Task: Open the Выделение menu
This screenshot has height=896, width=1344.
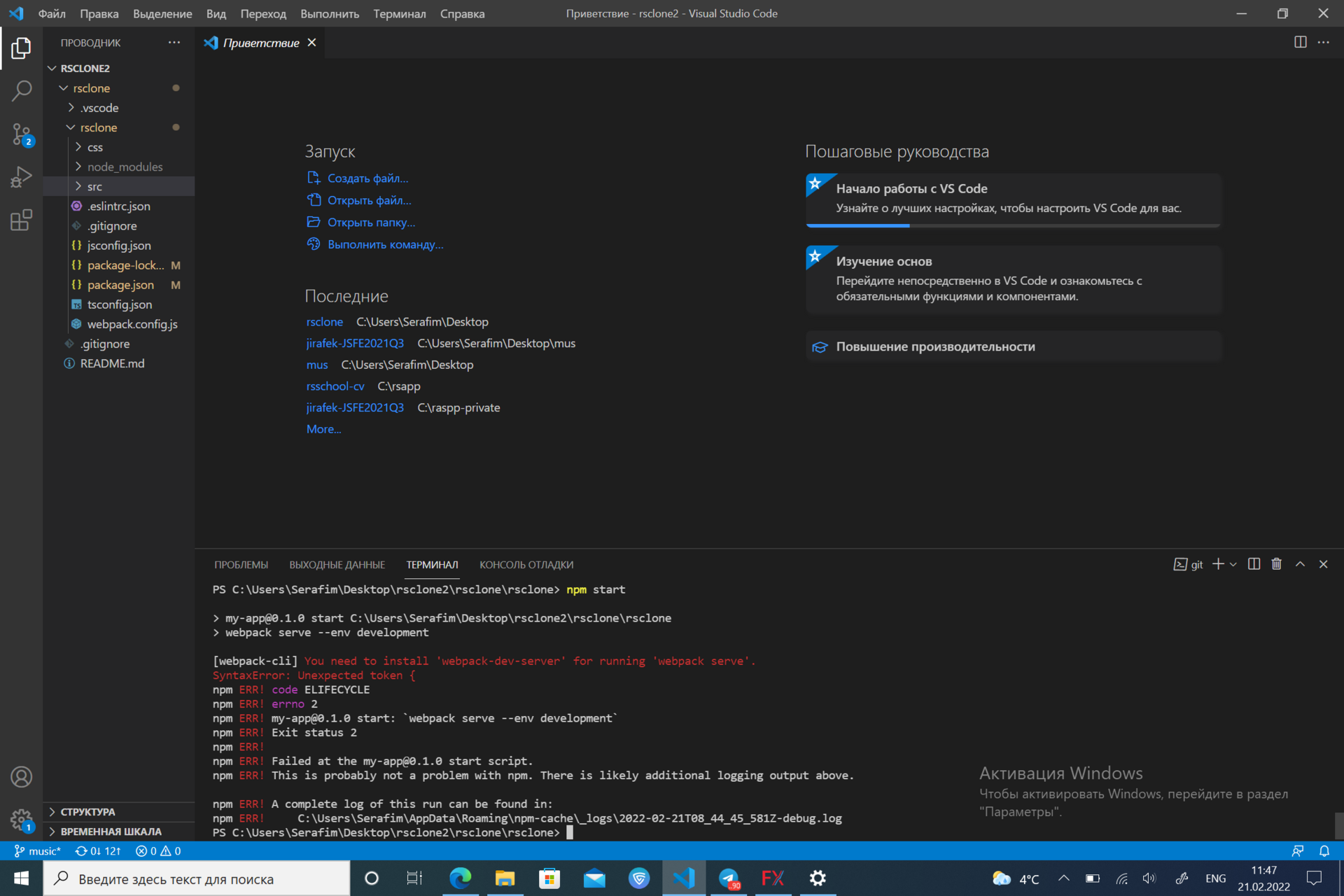Action: coord(162,13)
